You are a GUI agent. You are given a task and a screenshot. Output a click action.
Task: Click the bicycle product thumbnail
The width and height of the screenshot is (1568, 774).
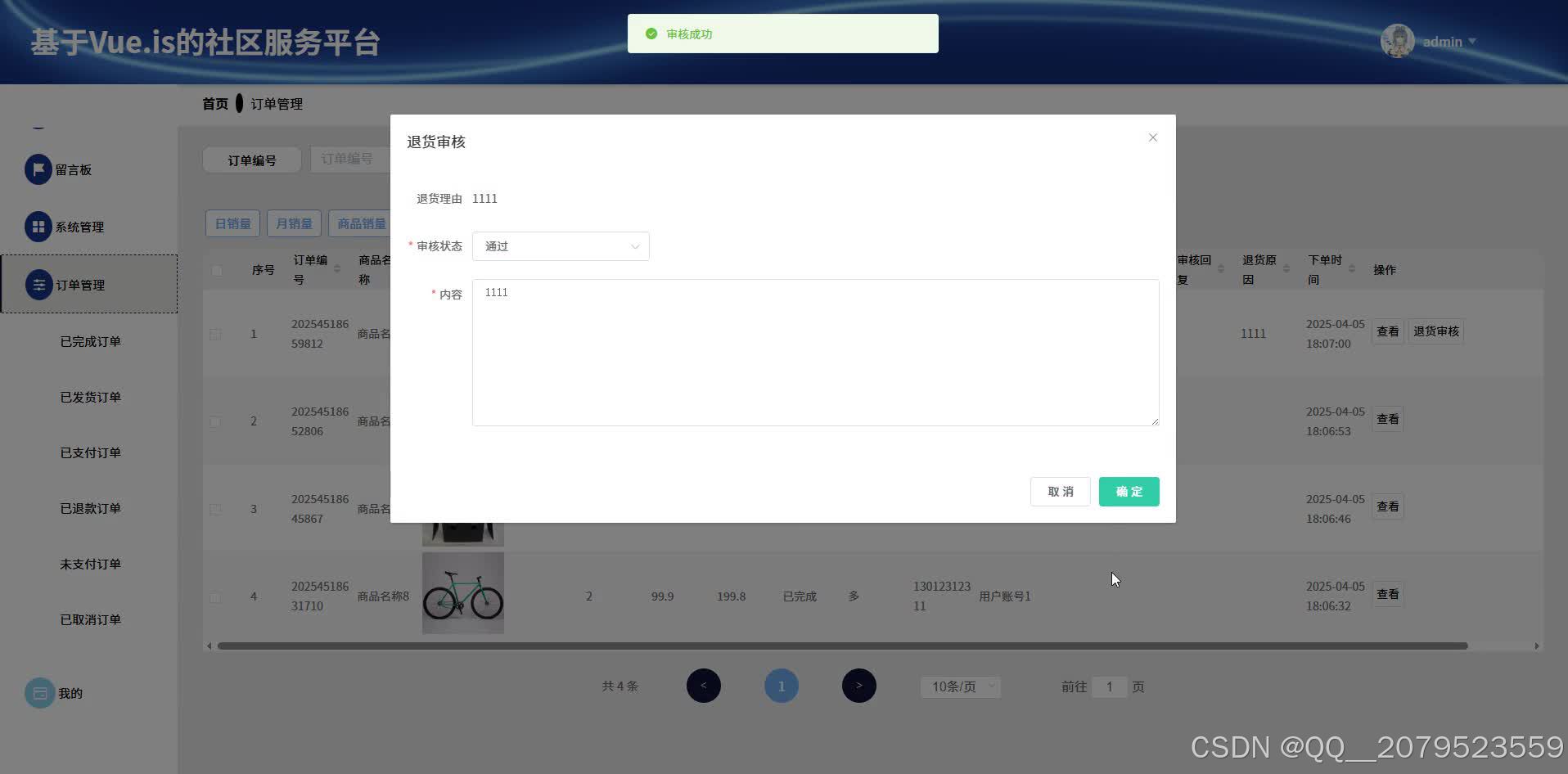[x=463, y=593]
